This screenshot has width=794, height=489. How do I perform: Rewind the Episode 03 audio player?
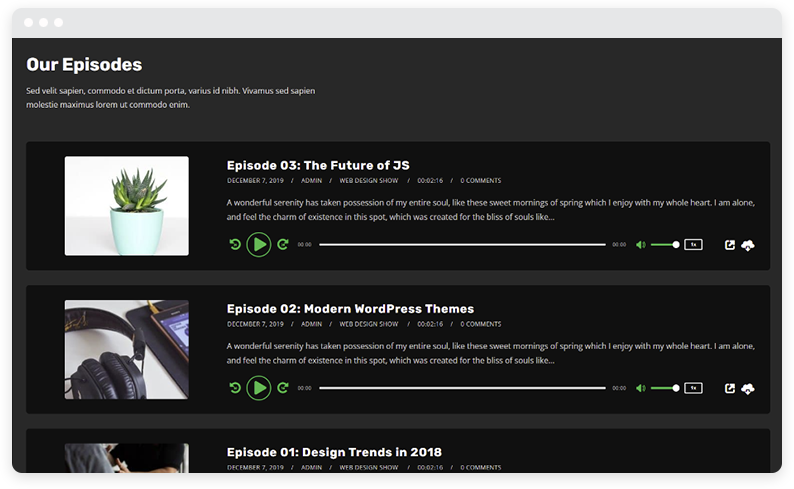click(x=234, y=244)
